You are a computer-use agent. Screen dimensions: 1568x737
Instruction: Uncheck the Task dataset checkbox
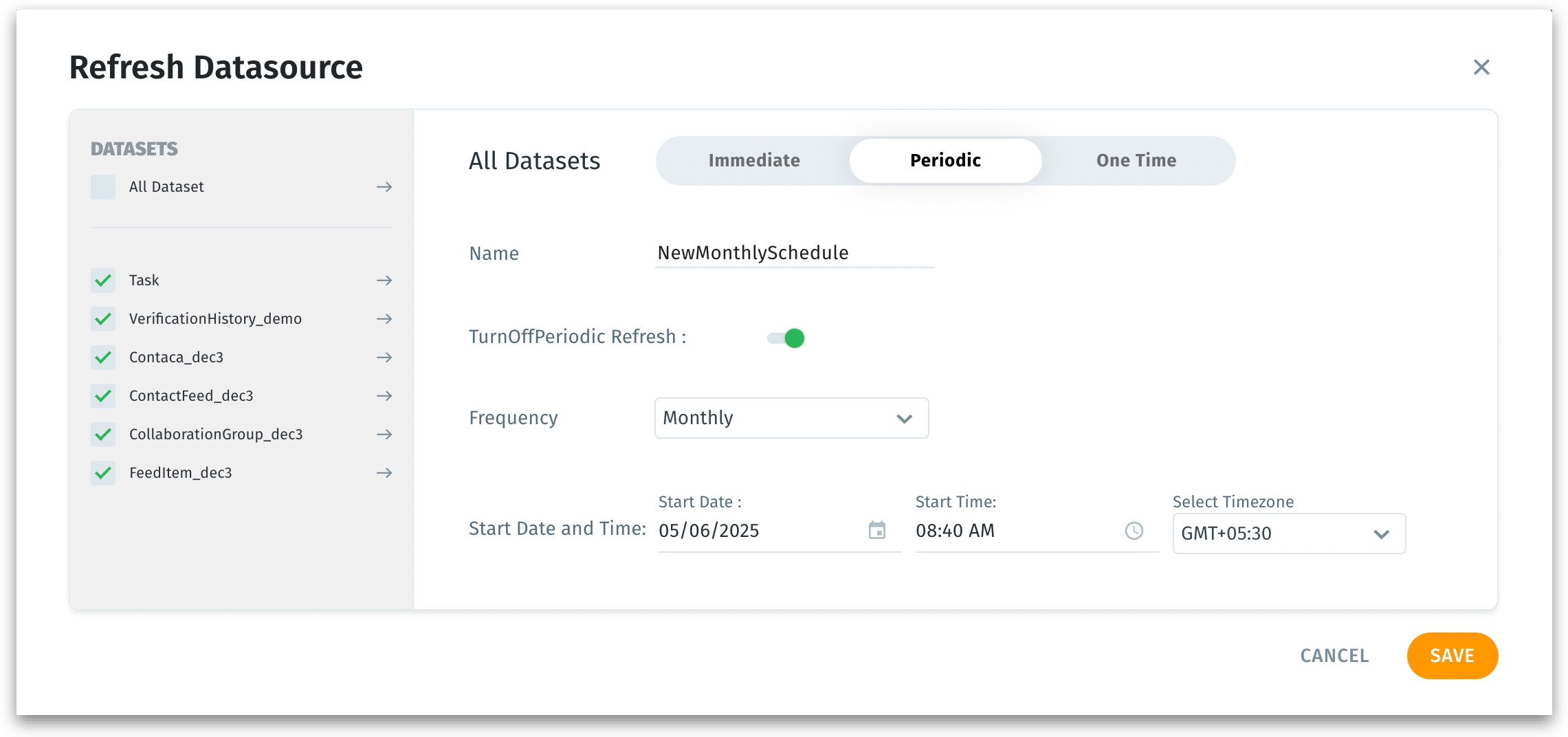click(103, 280)
